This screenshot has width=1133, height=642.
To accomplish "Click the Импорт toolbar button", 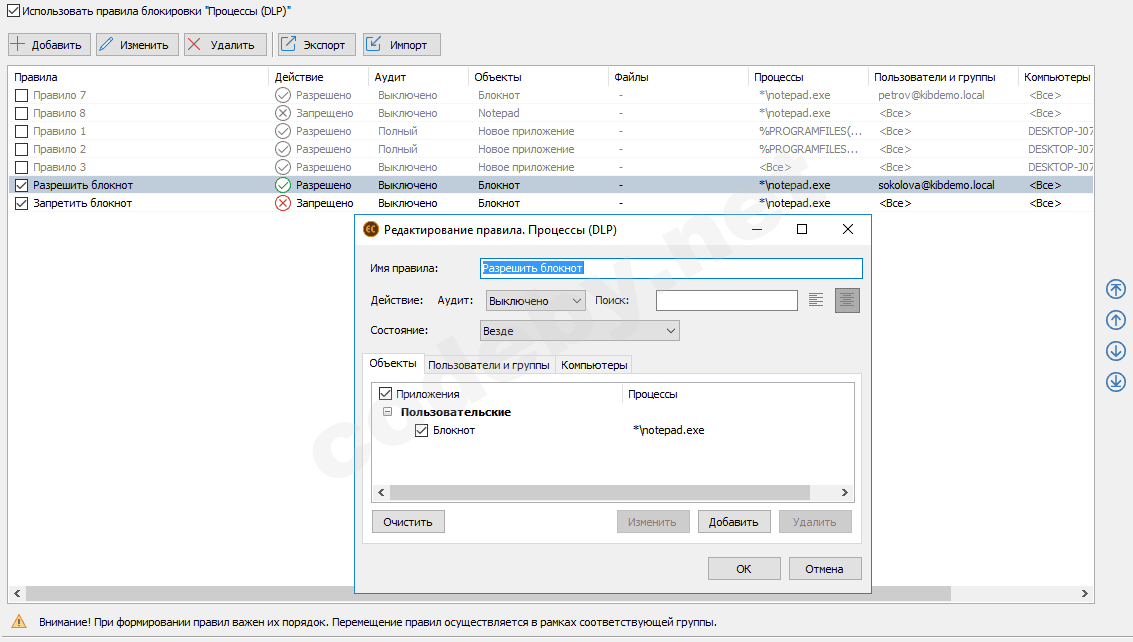I will pyautogui.click(x=400, y=45).
